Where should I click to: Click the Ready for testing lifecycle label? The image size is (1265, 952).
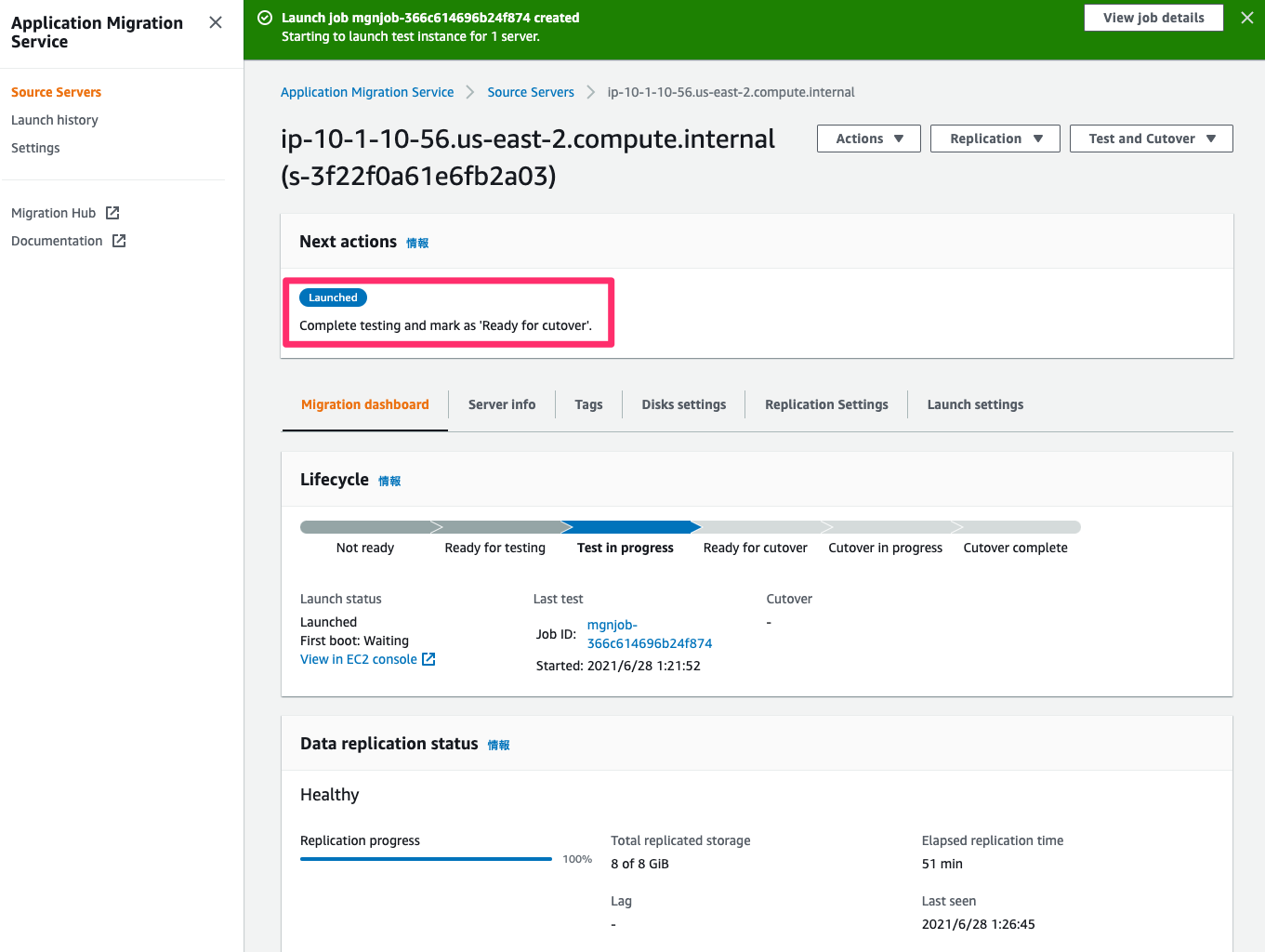pos(494,548)
